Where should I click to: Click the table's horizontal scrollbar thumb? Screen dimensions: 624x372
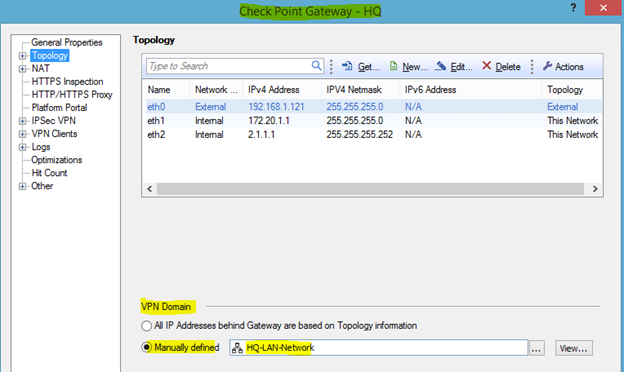click(x=370, y=189)
